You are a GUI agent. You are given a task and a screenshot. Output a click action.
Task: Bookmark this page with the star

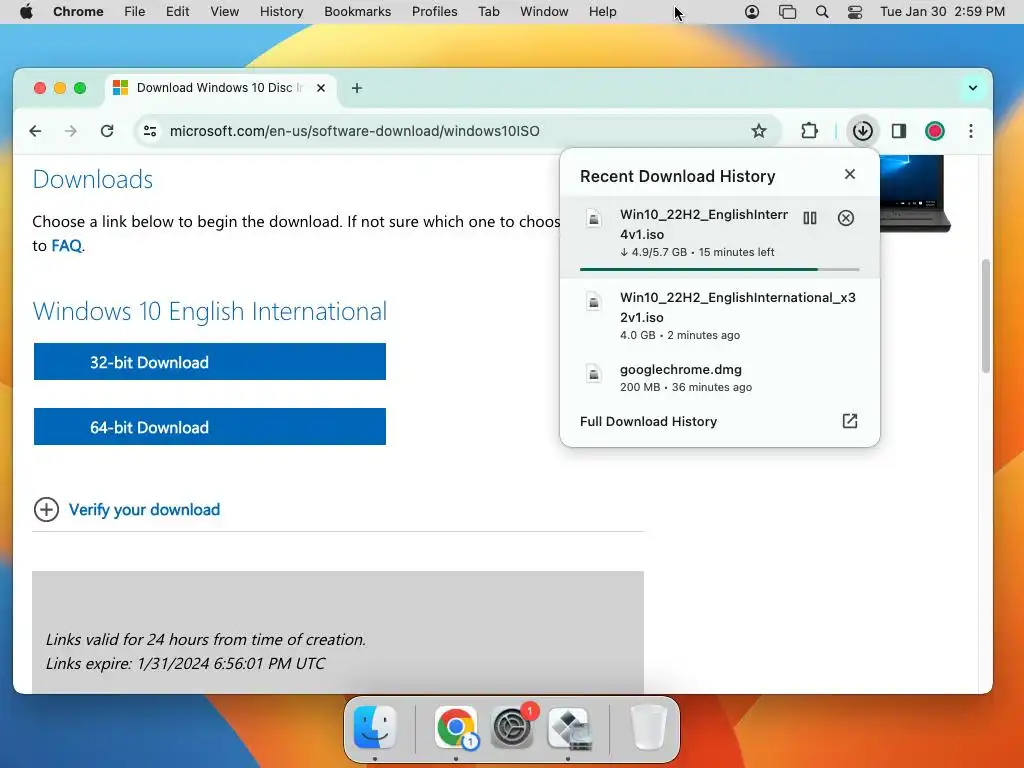click(758, 131)
